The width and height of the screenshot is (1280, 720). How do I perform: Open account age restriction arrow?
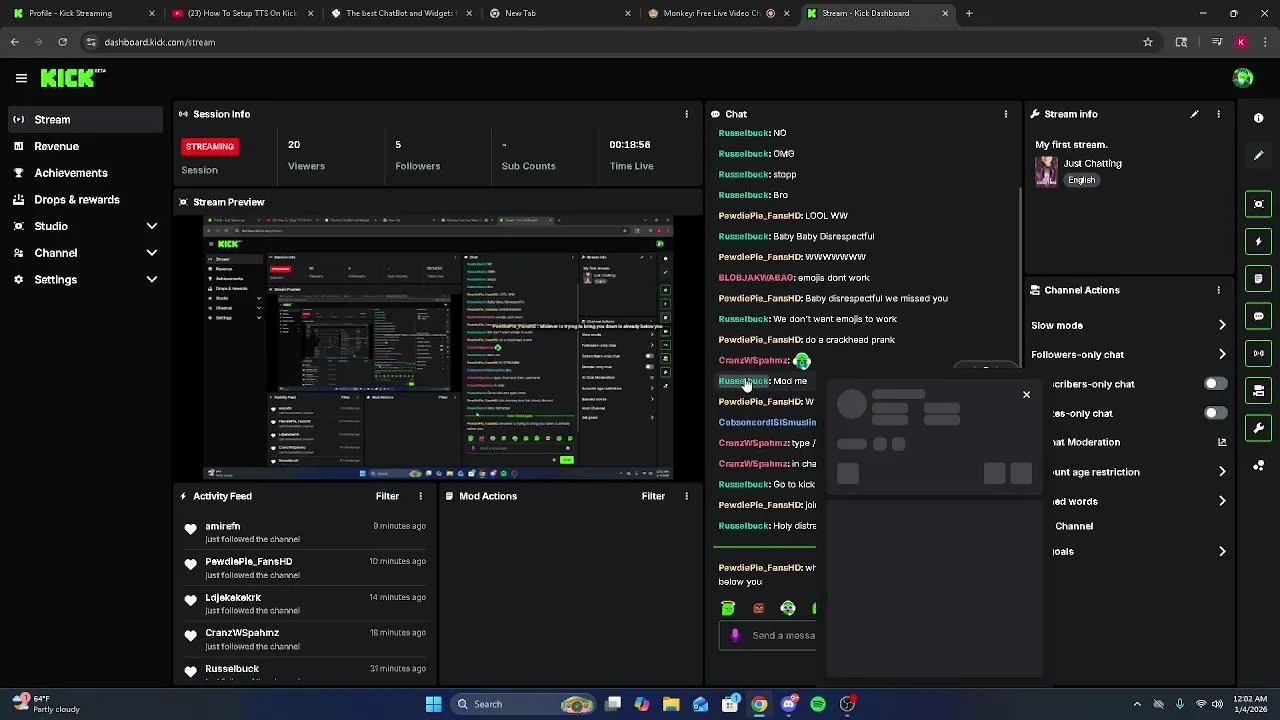pyautogui.click(x=1222, y=472)
